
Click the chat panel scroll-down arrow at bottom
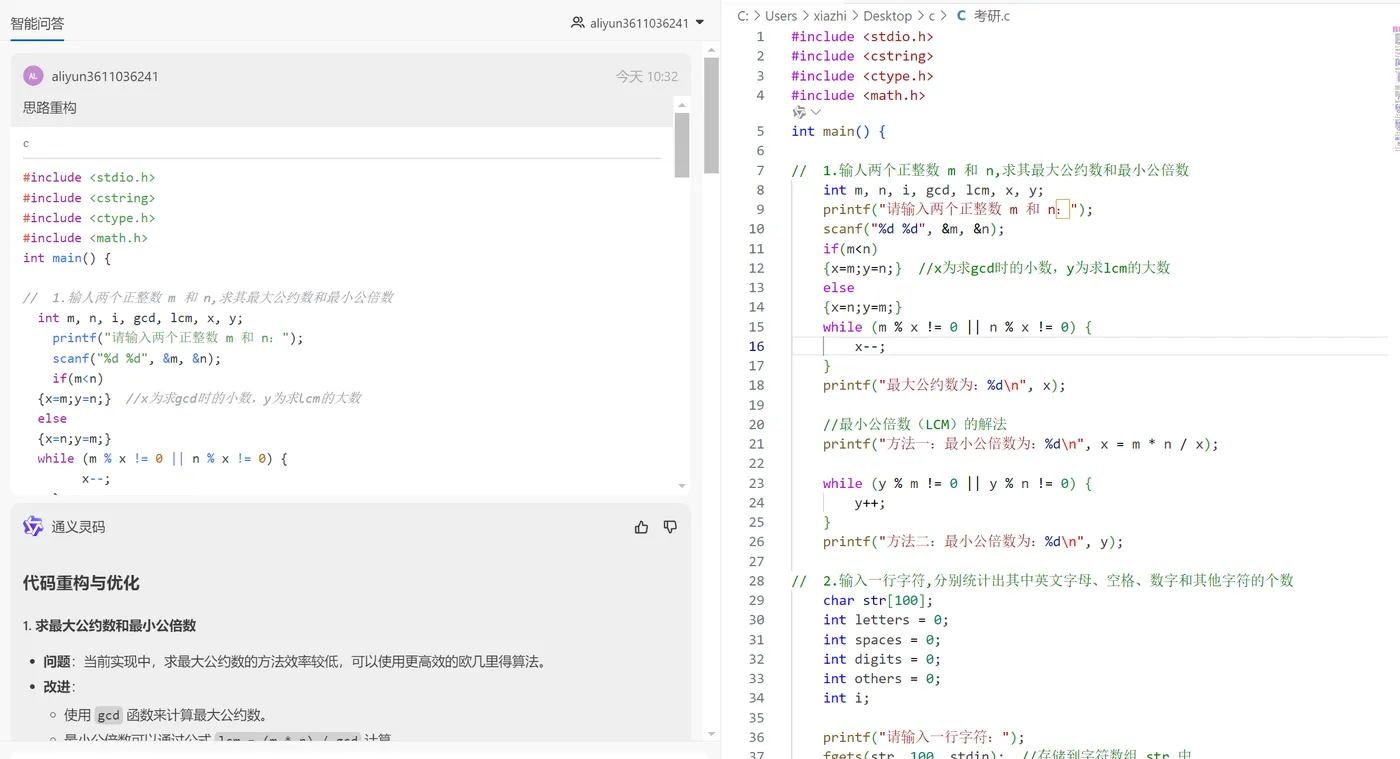pyautogui.click(x=711, y=734)
